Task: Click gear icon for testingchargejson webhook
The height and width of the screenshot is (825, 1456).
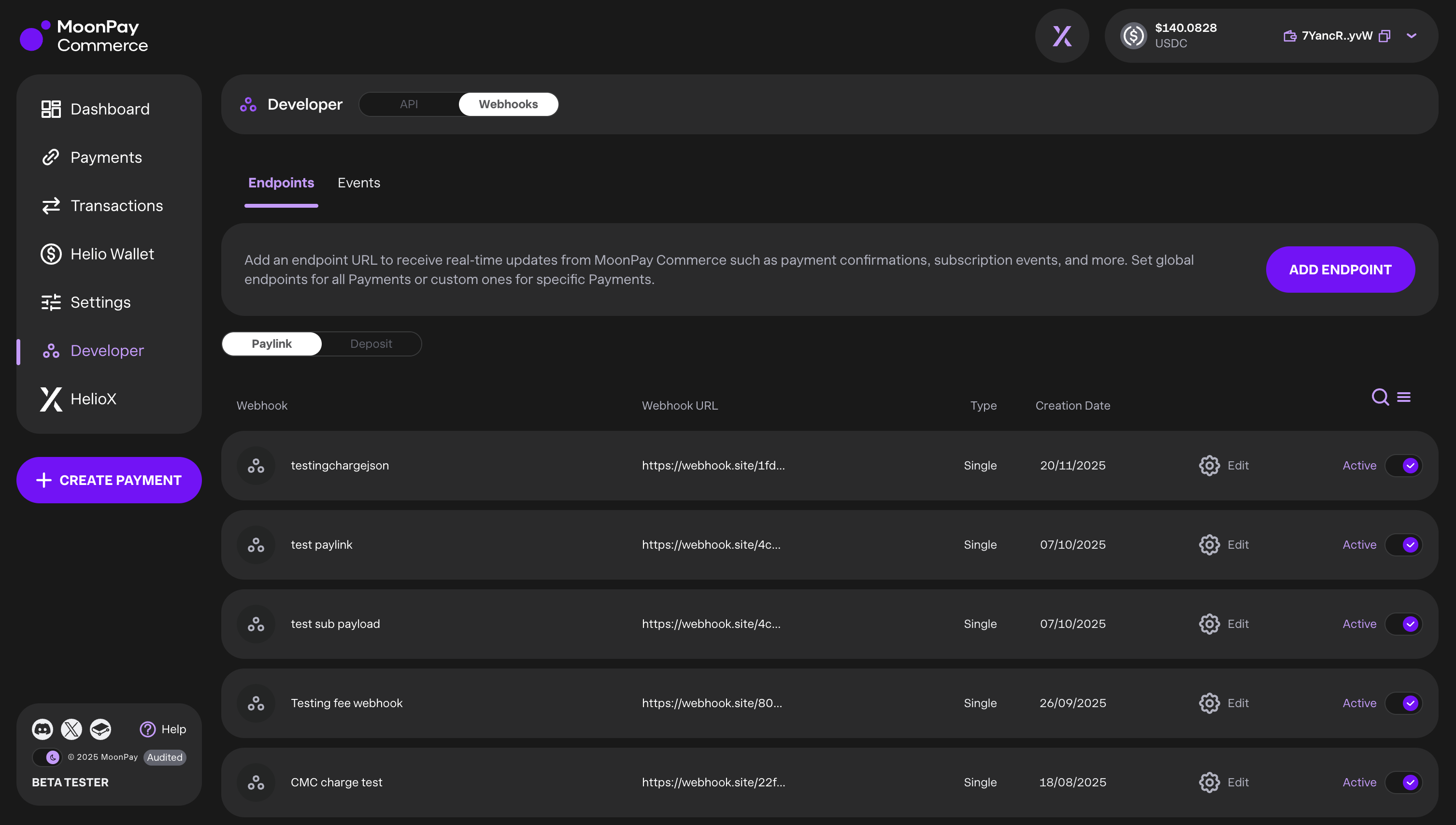Action: [1209, 466]
